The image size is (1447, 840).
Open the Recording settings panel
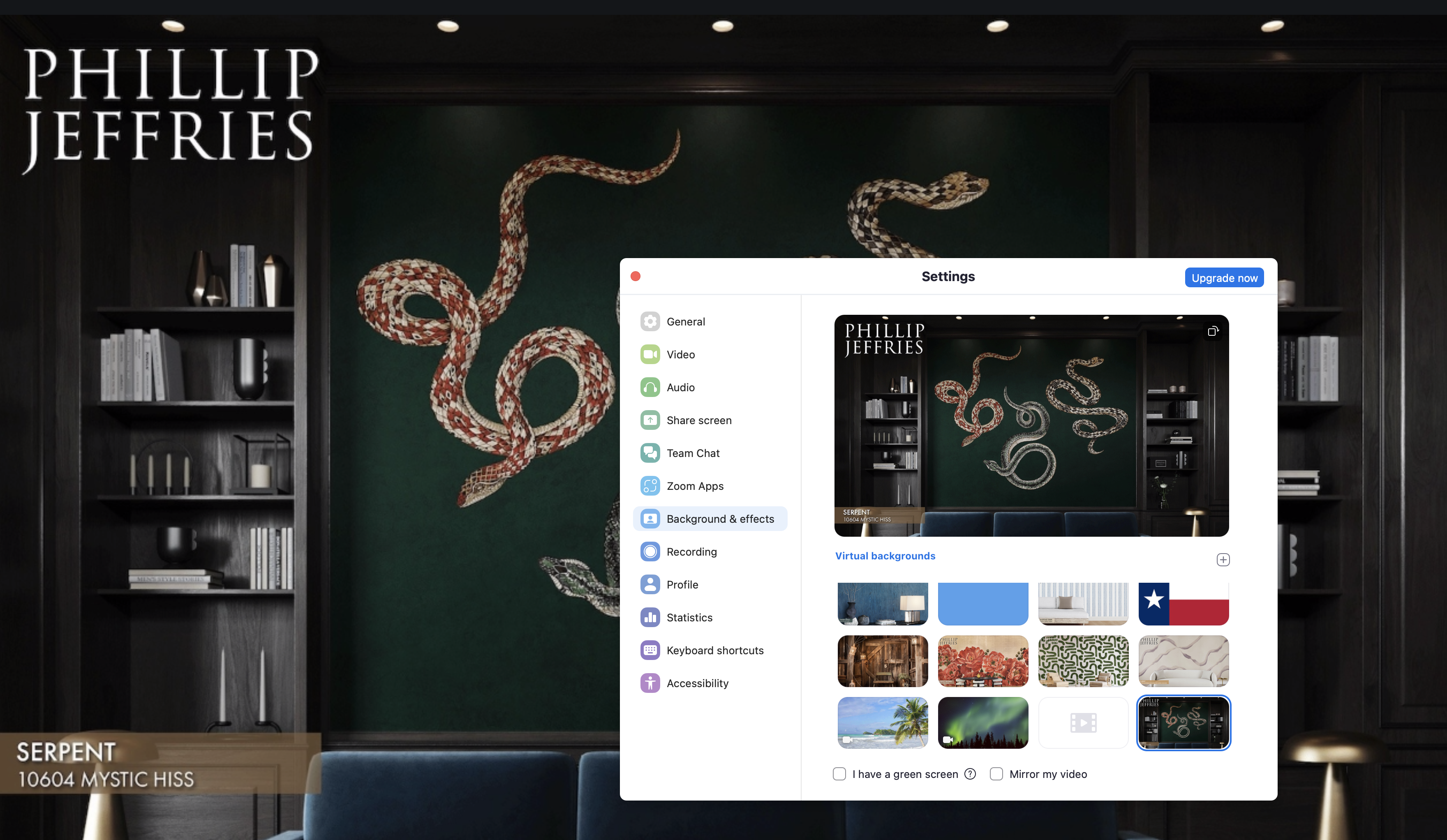point(691,551)
